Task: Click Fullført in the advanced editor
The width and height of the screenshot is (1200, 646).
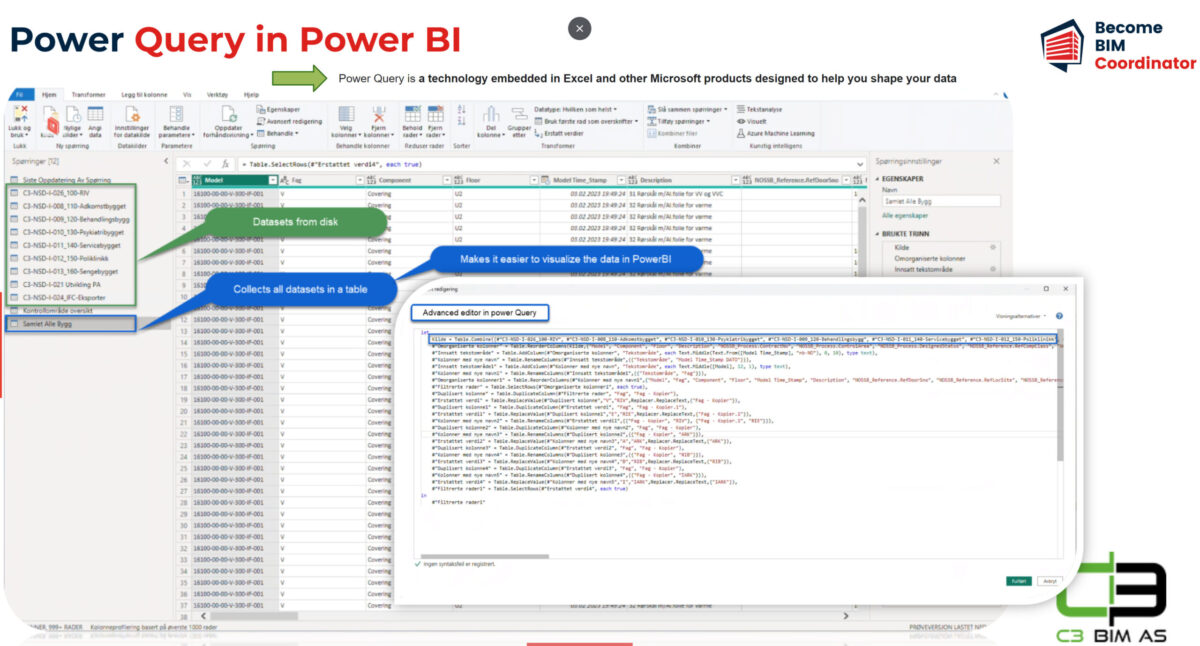Action: (1019, 581)
